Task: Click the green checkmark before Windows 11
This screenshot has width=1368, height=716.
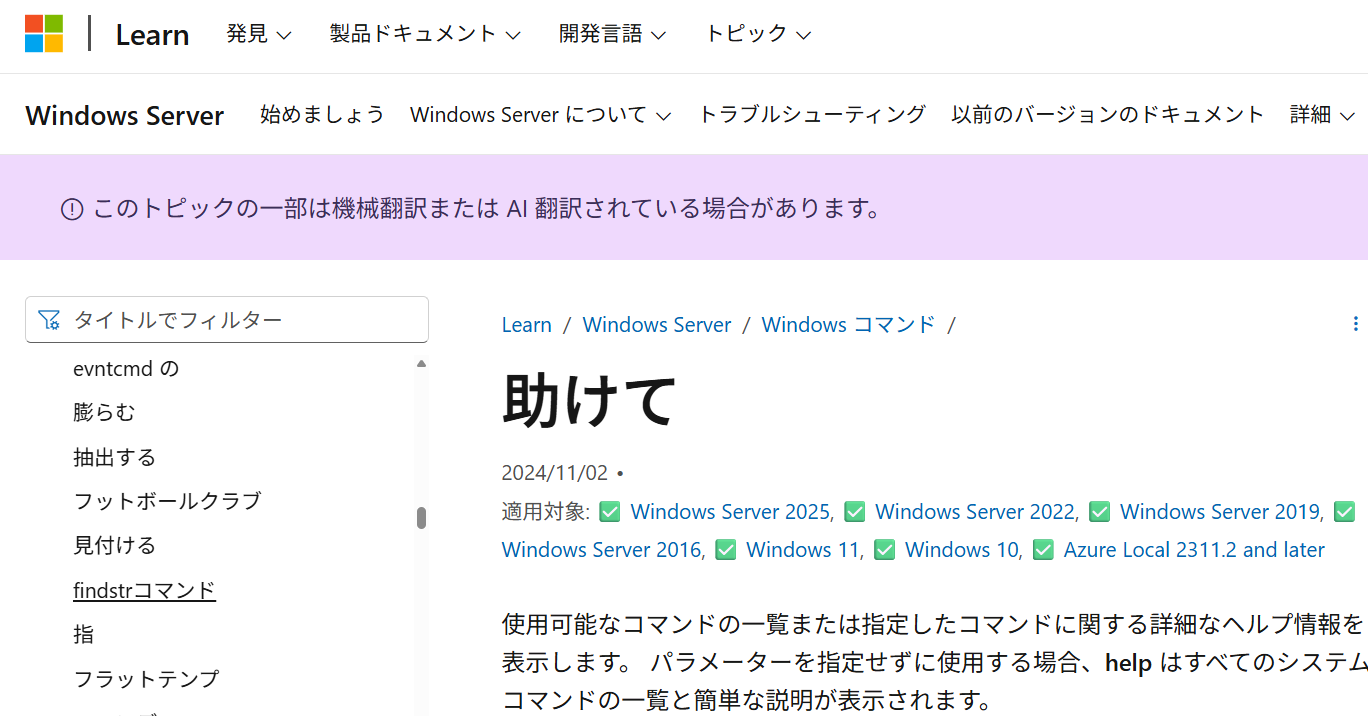Action: [726, 550]
